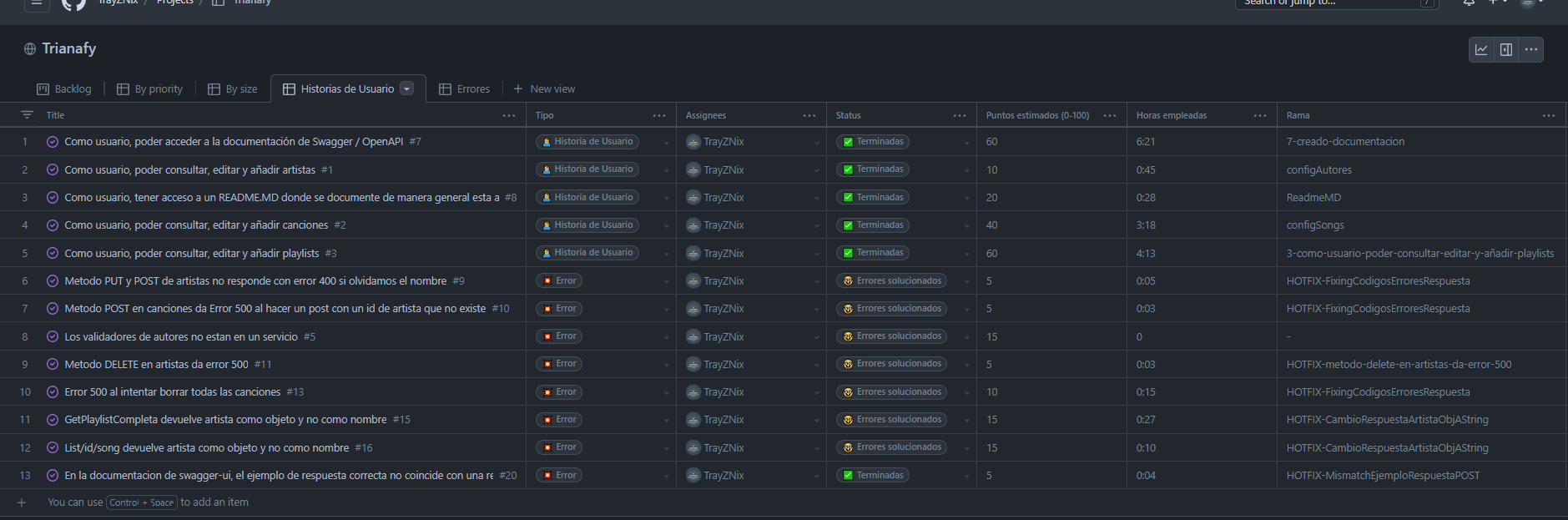Screen dimensions: 1568x520
Task: Click the Status column header label
Action: [x=849, y=115]
